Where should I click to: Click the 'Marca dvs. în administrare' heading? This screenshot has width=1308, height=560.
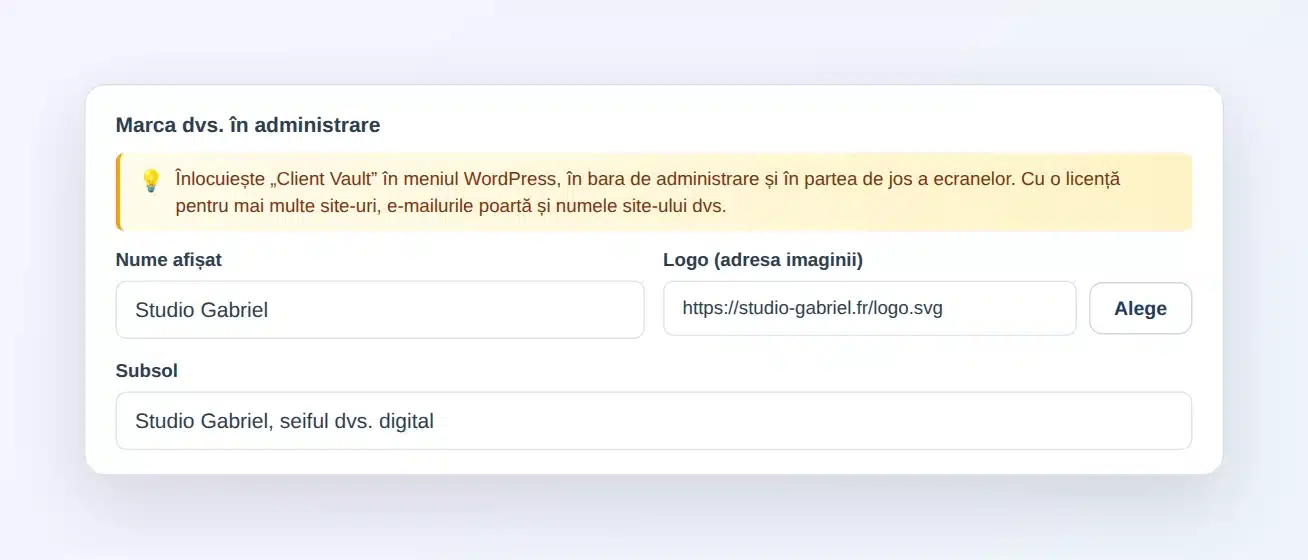pyautogui.click(x=248, y=125)
